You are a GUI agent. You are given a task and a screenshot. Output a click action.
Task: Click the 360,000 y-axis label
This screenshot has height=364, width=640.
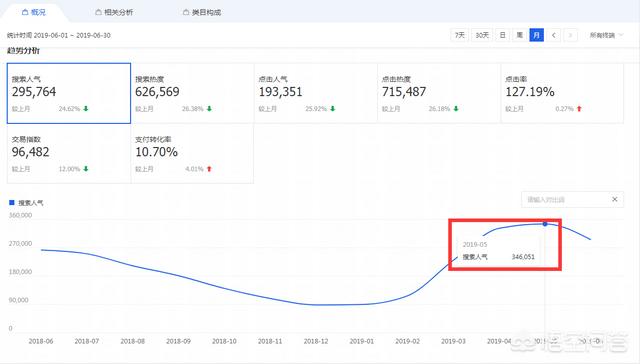coord(20,215)
